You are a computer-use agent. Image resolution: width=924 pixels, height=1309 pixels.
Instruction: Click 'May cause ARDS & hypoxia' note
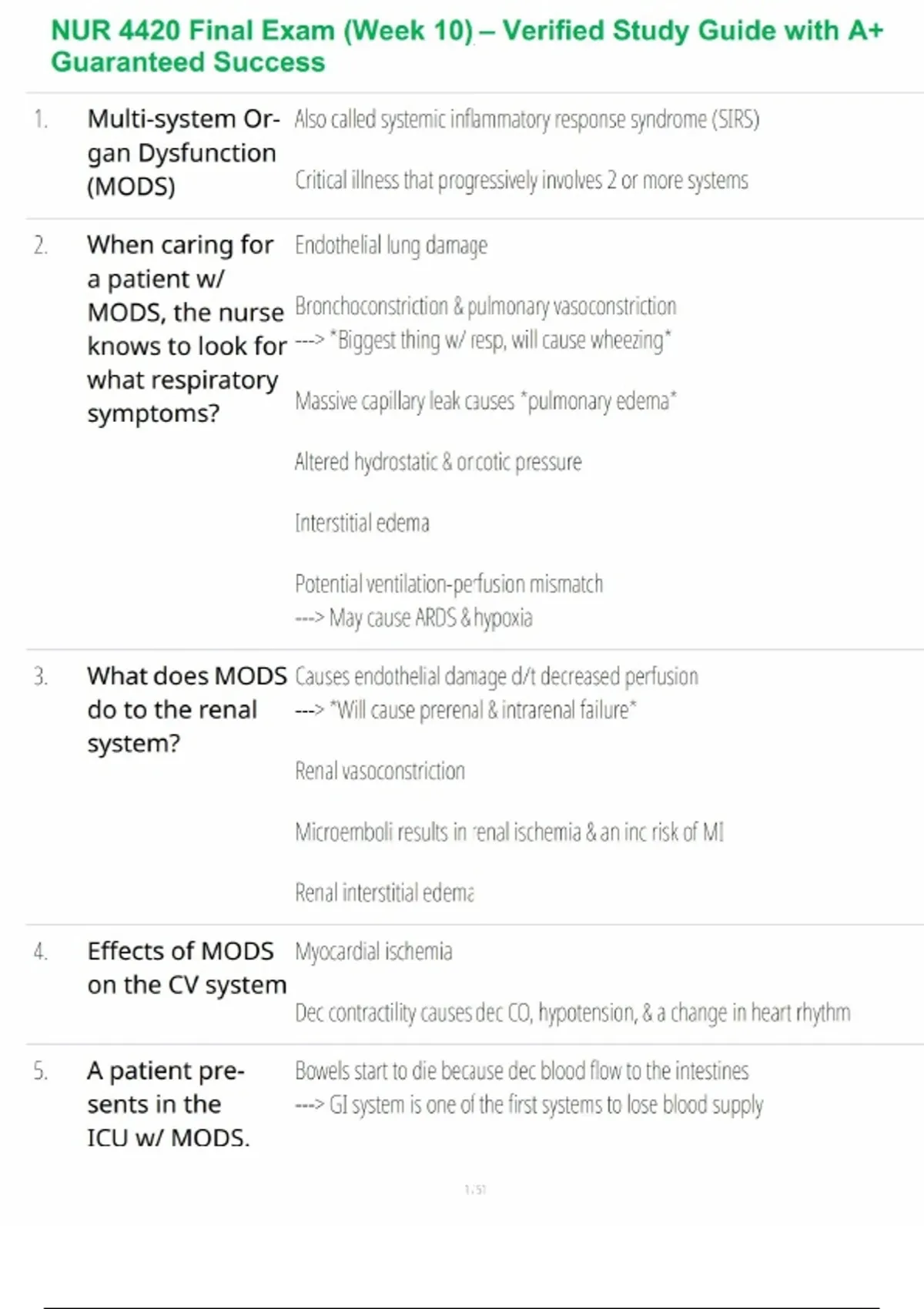[413, 618]
